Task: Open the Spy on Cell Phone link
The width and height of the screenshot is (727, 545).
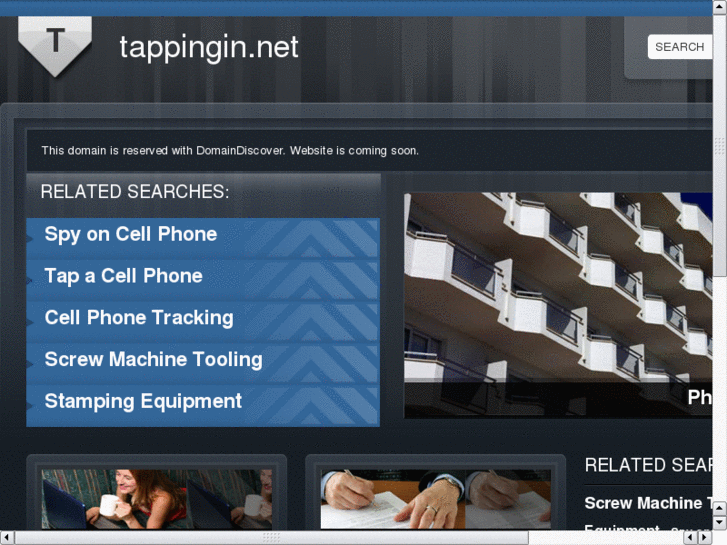Action: click(x=131, y=234)
